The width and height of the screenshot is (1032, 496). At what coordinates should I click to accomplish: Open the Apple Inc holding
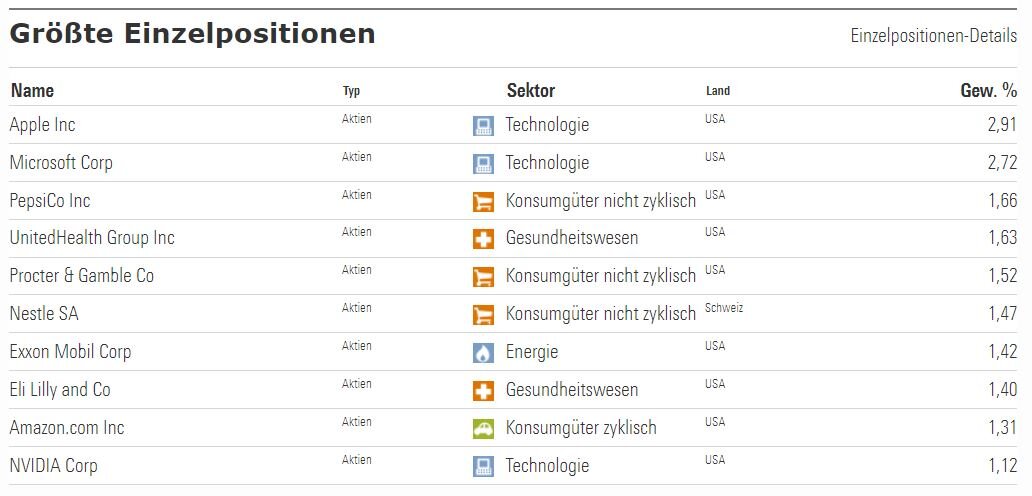42,125
